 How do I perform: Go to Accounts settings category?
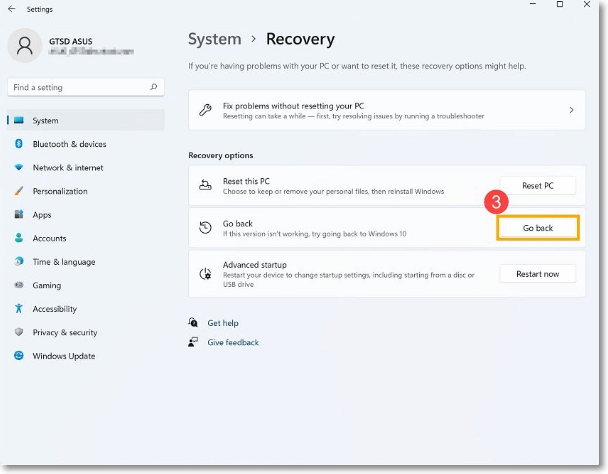point(49,238)
